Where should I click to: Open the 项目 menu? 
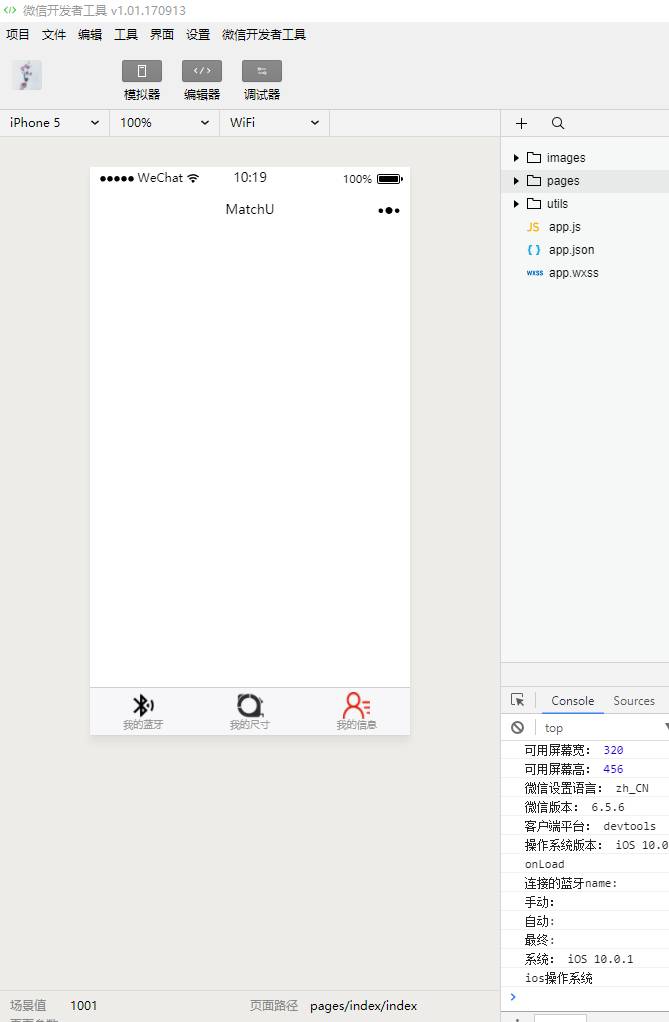[18, 35]
